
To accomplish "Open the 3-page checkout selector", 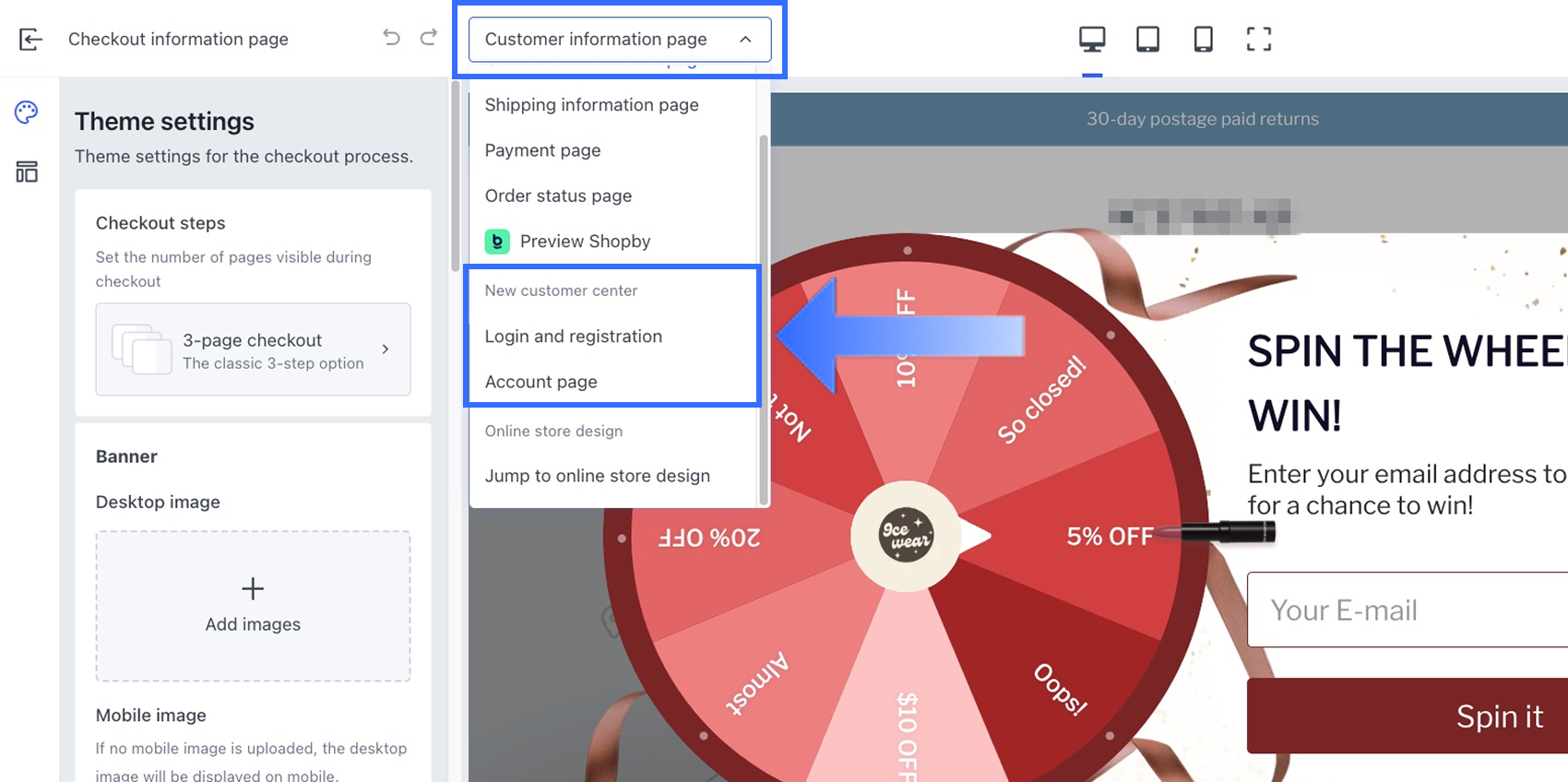I will pyautogui.click(x=253, y=350).
